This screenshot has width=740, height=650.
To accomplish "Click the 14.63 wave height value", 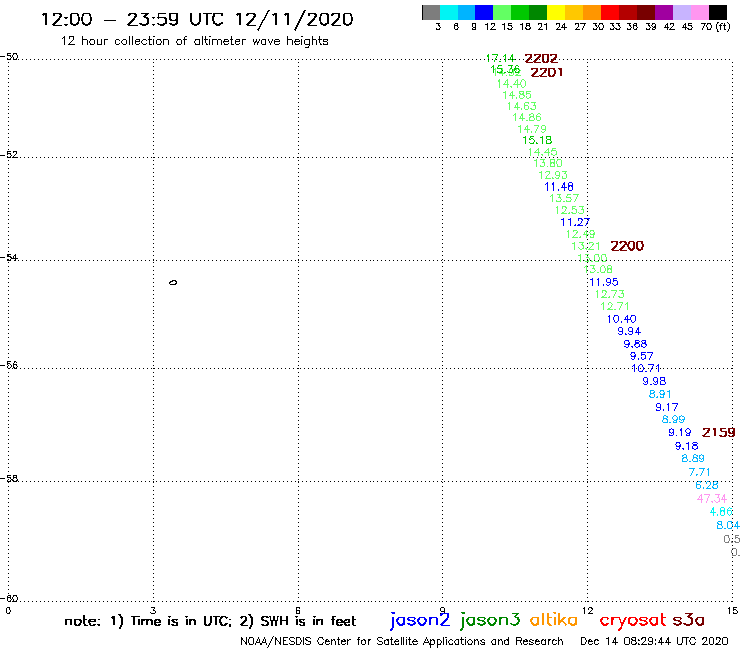I will point(522,106).
